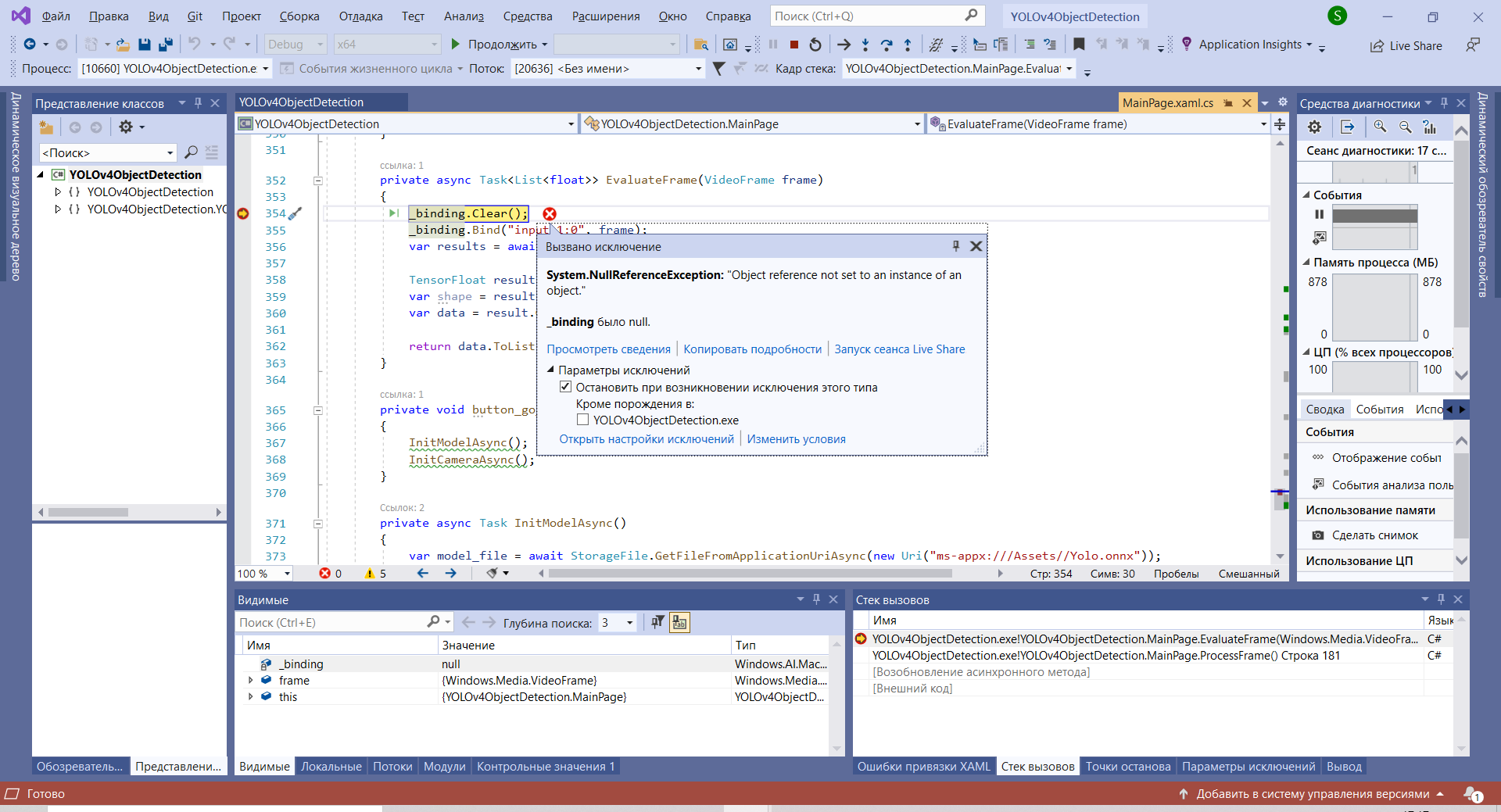Click the Просмотреть сведения link
This screenshot has height=812, width=1501.
(608, 349)
